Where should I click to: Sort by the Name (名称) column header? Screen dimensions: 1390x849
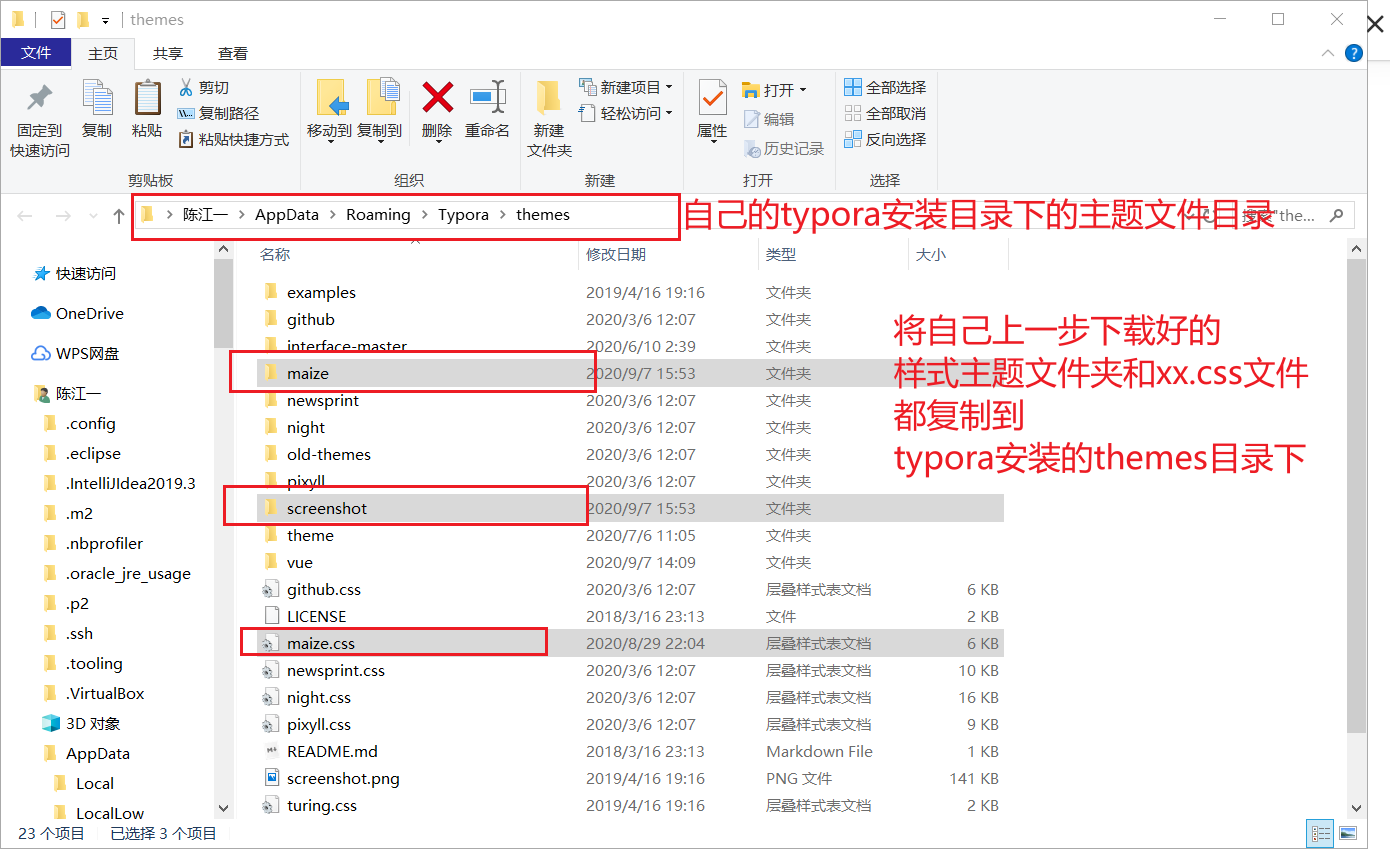[x=275, y=255]
